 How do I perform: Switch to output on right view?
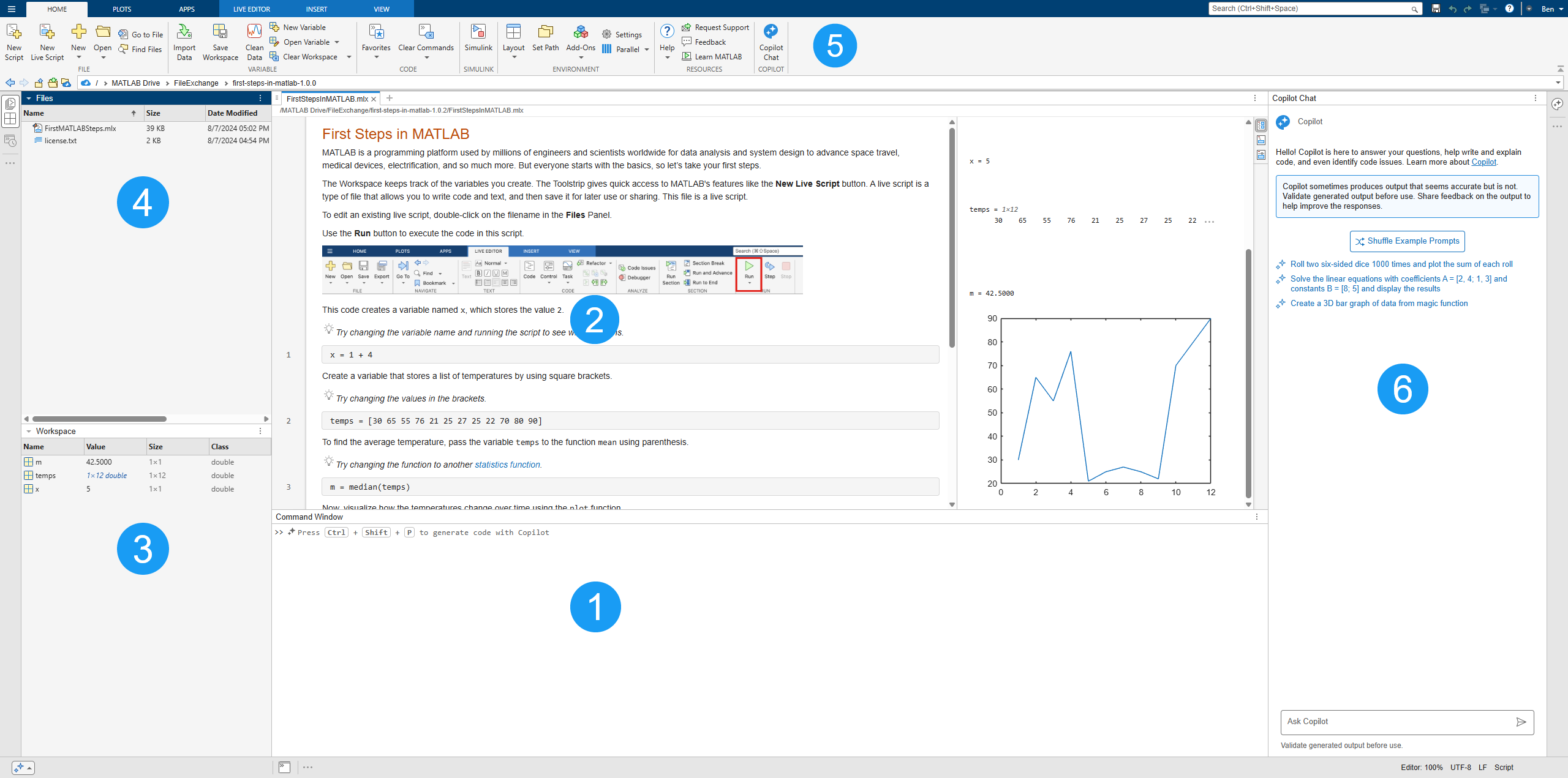click(x=1261, y=125)
